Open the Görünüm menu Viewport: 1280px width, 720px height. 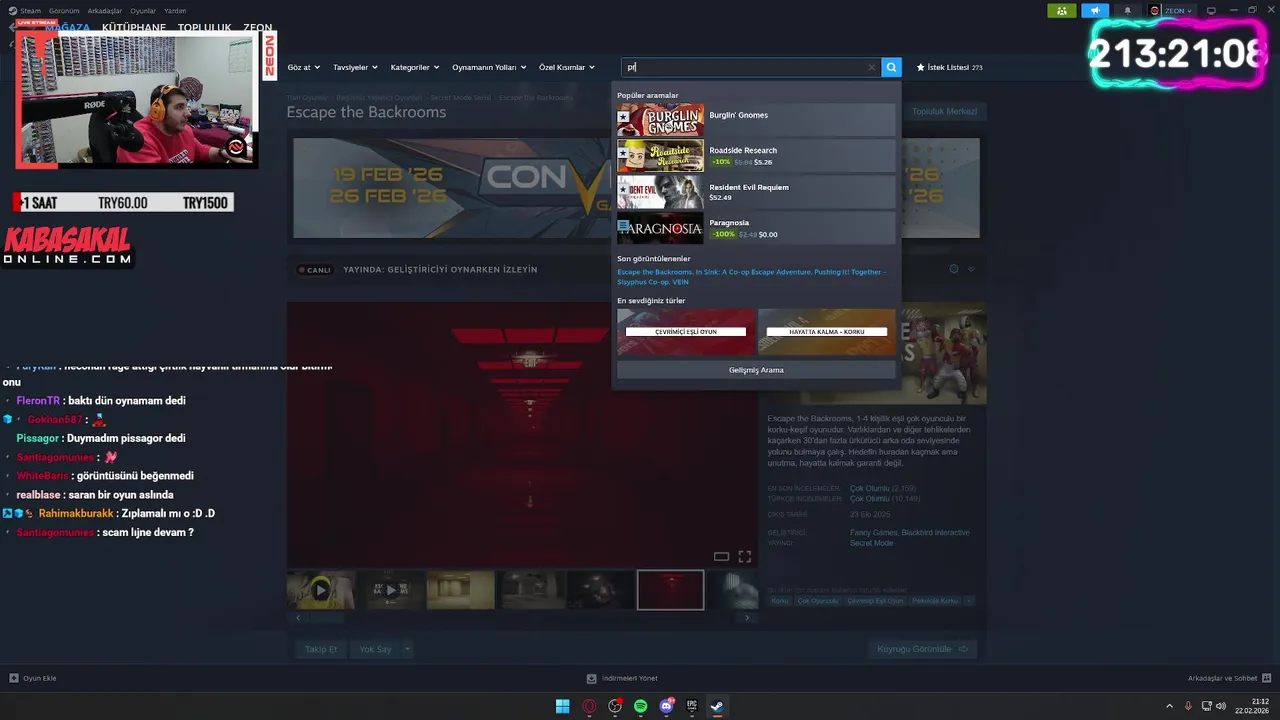64,10
